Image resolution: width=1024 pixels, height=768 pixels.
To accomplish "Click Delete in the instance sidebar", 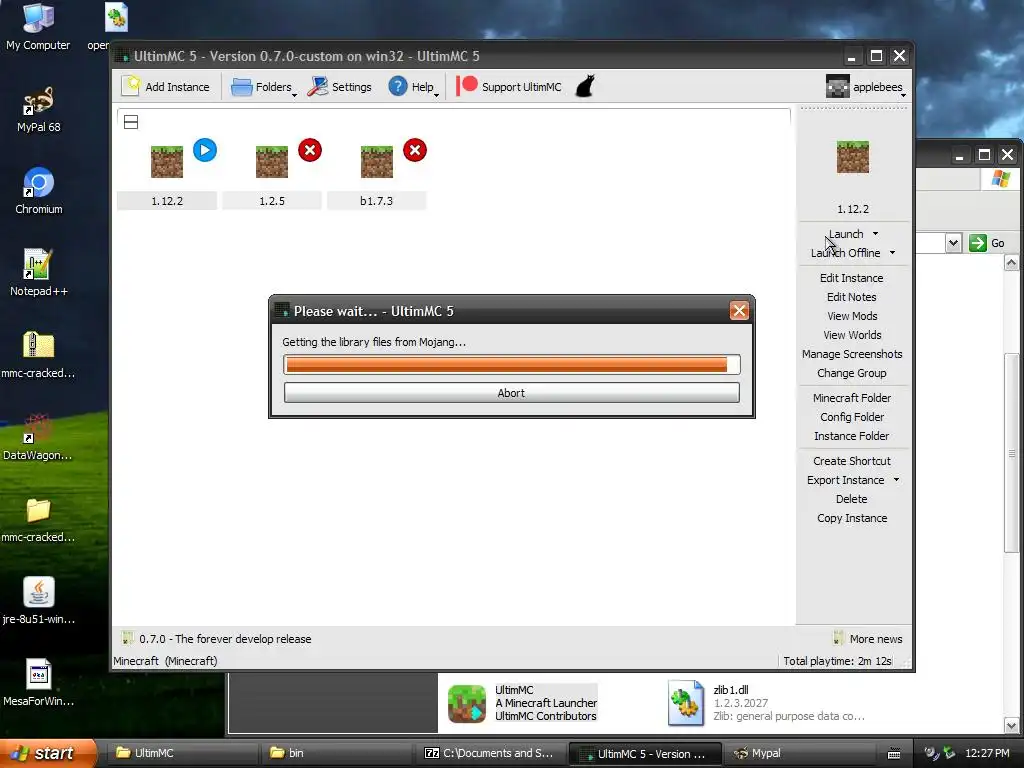I will tap(852, 498).
